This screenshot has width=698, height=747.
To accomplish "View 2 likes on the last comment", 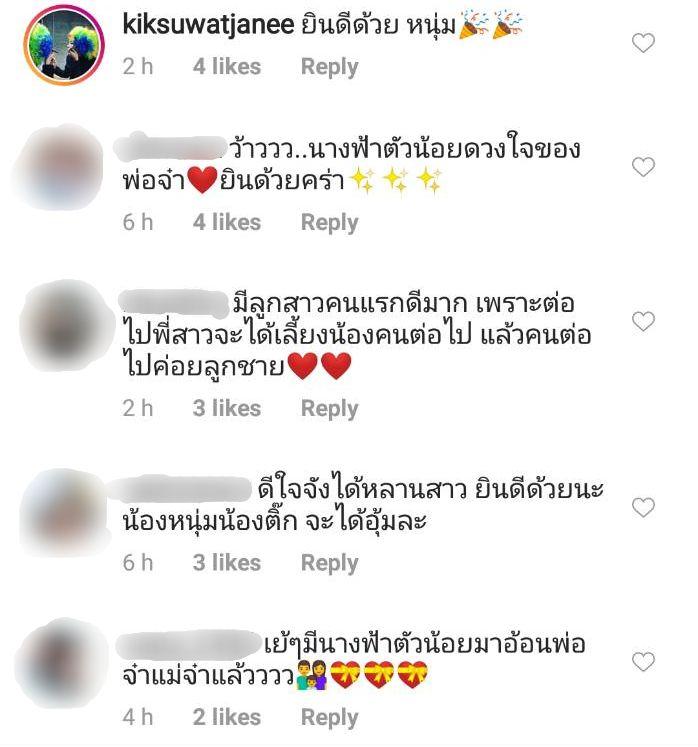I will (227, 717).
